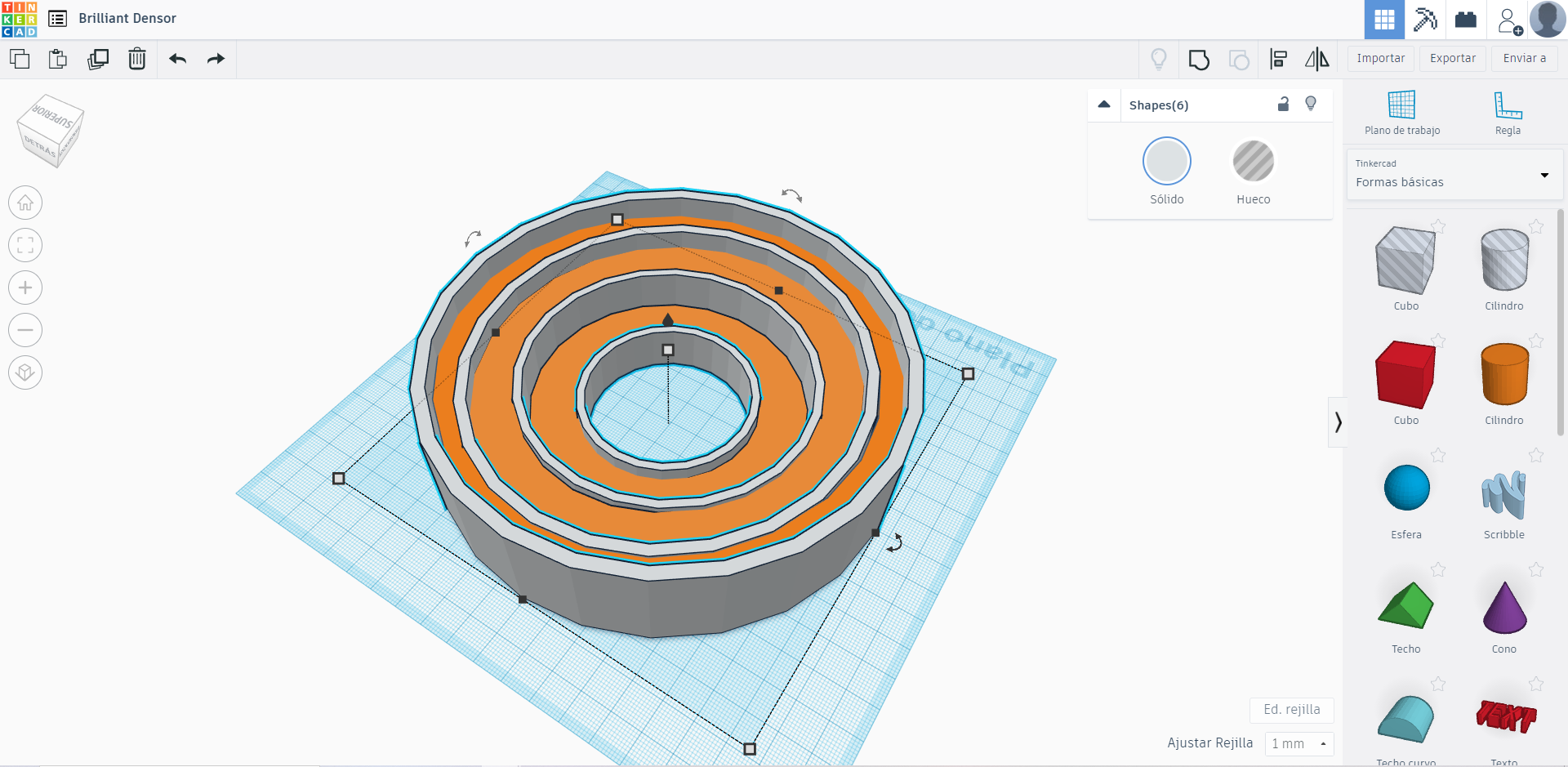Redo the last action
Image resolution: width=1568 pixels, height=767 pixels.
point(216,59)
